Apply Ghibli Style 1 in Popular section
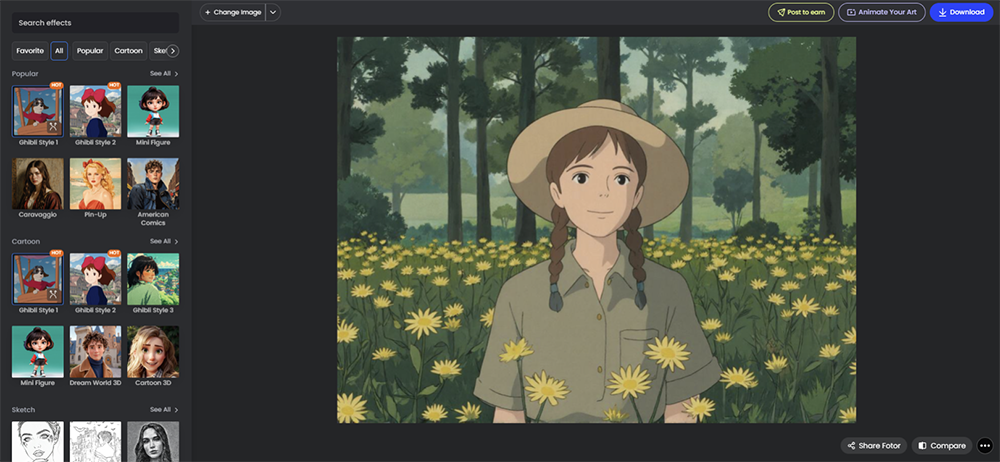Viewport: 1000px width, 462px height. (x=38, y=111)
